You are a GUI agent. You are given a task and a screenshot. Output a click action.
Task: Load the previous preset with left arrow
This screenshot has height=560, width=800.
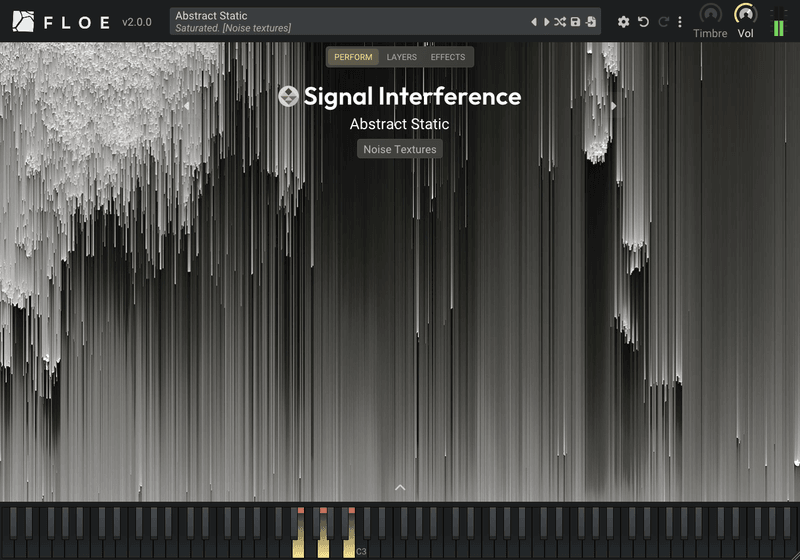(534, 22)
